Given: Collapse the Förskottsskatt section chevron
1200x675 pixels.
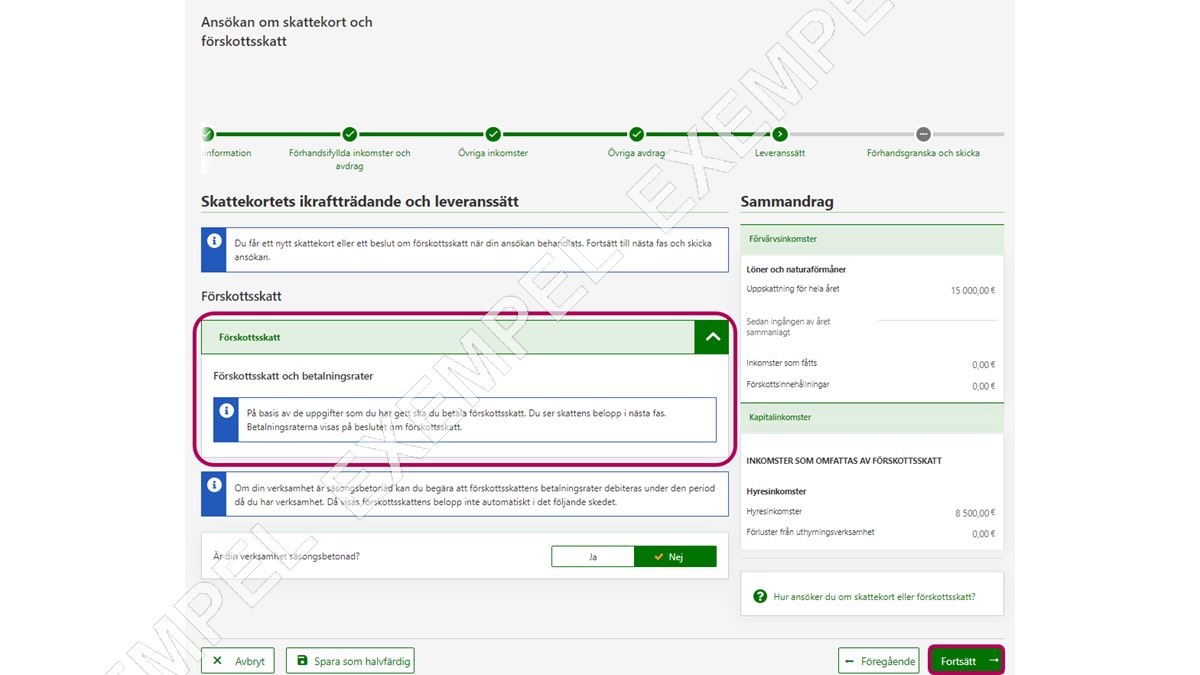Looking at the screenshot, I should (712, 337).
